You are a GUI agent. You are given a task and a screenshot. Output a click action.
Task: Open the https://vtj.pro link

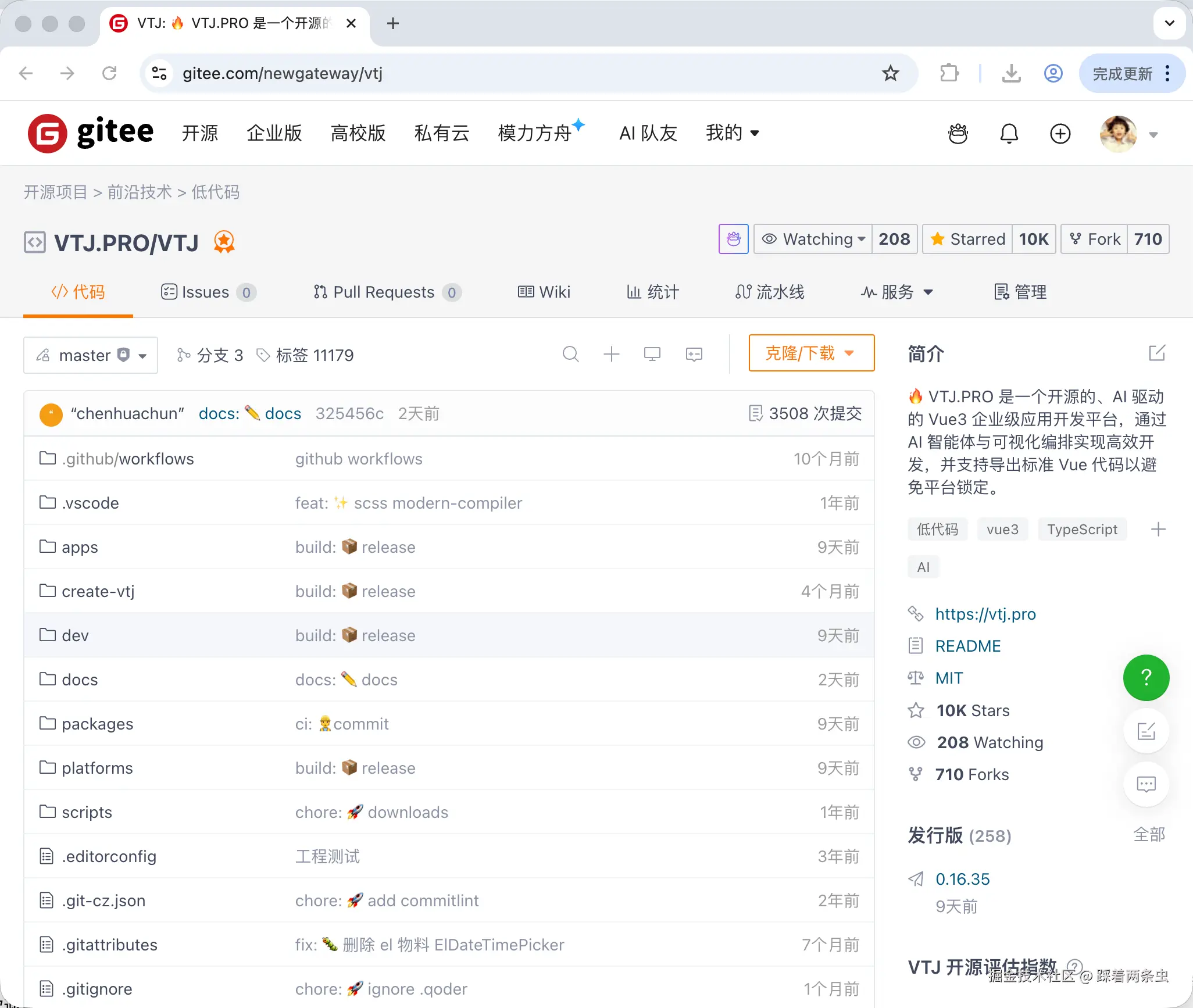tap(985, 614)
